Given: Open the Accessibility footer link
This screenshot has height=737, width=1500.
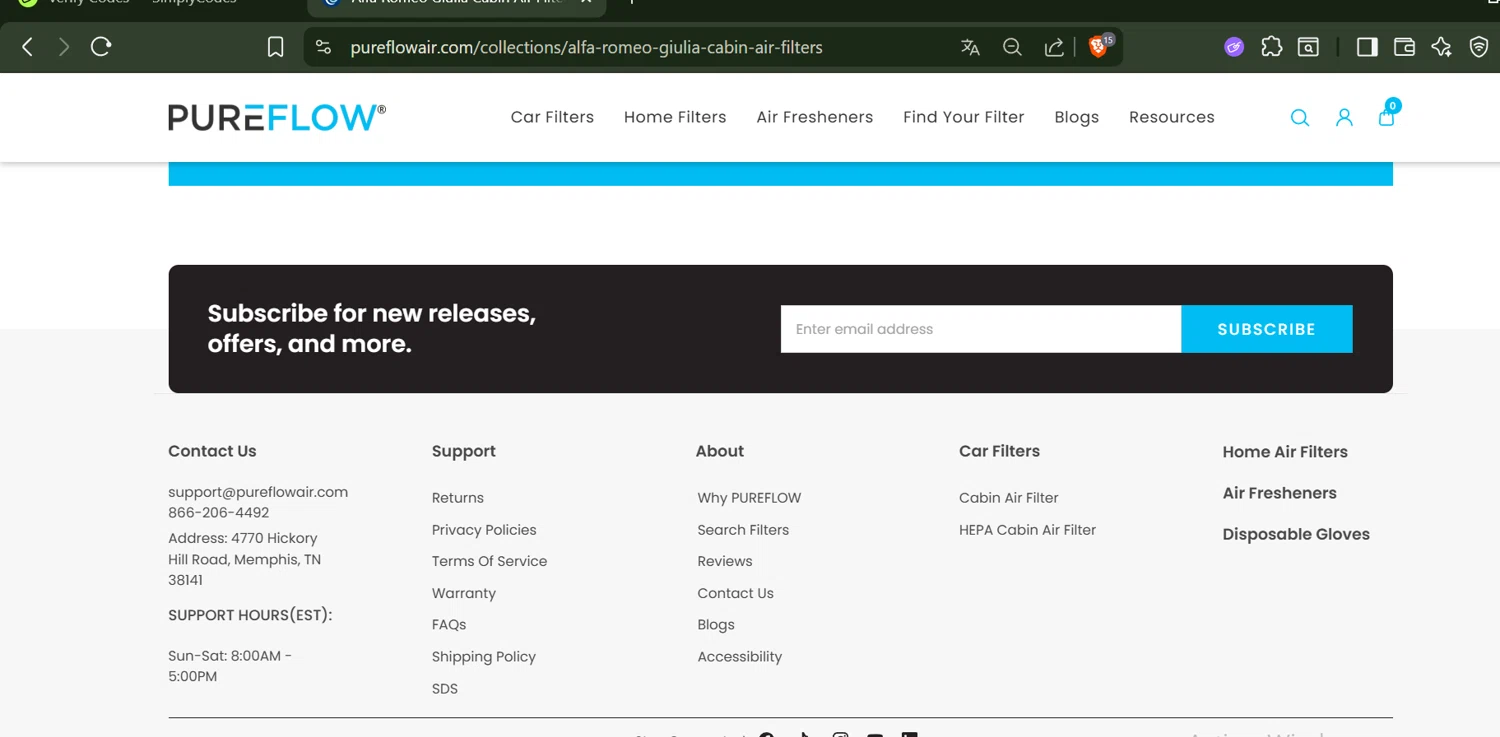Looking at the screenshot, I should click(740, 657).
